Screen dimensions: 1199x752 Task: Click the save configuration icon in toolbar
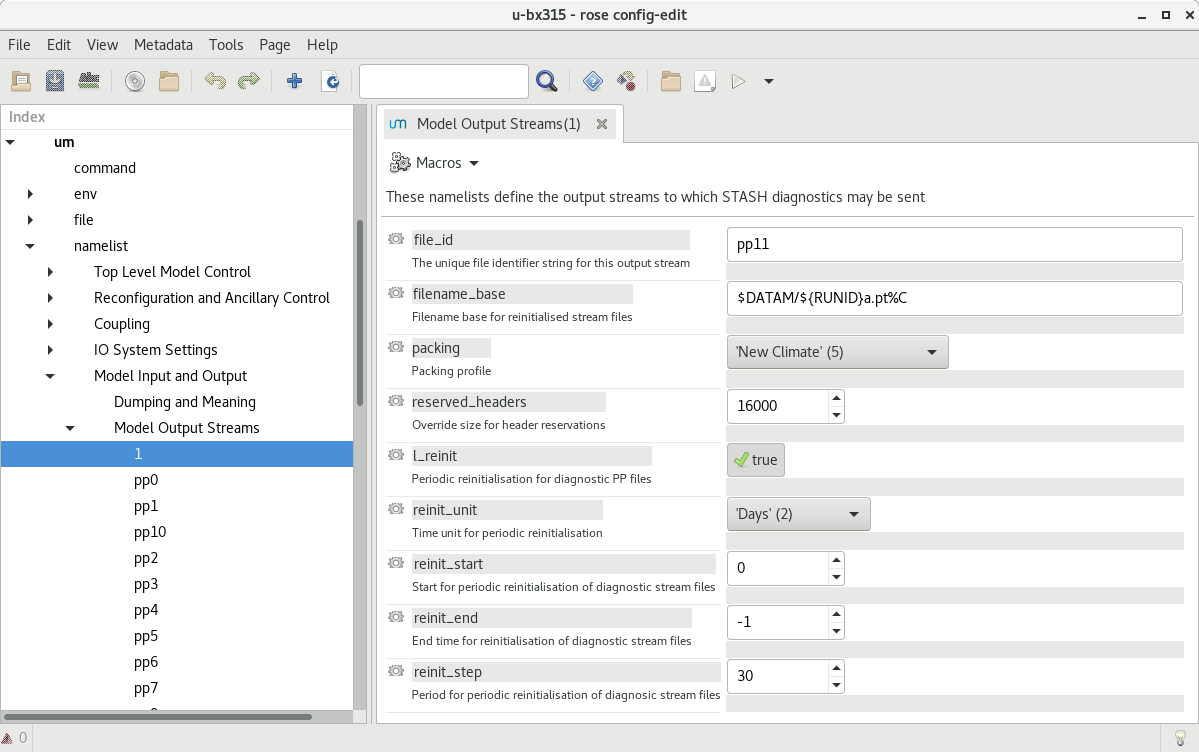coord(55,81)
